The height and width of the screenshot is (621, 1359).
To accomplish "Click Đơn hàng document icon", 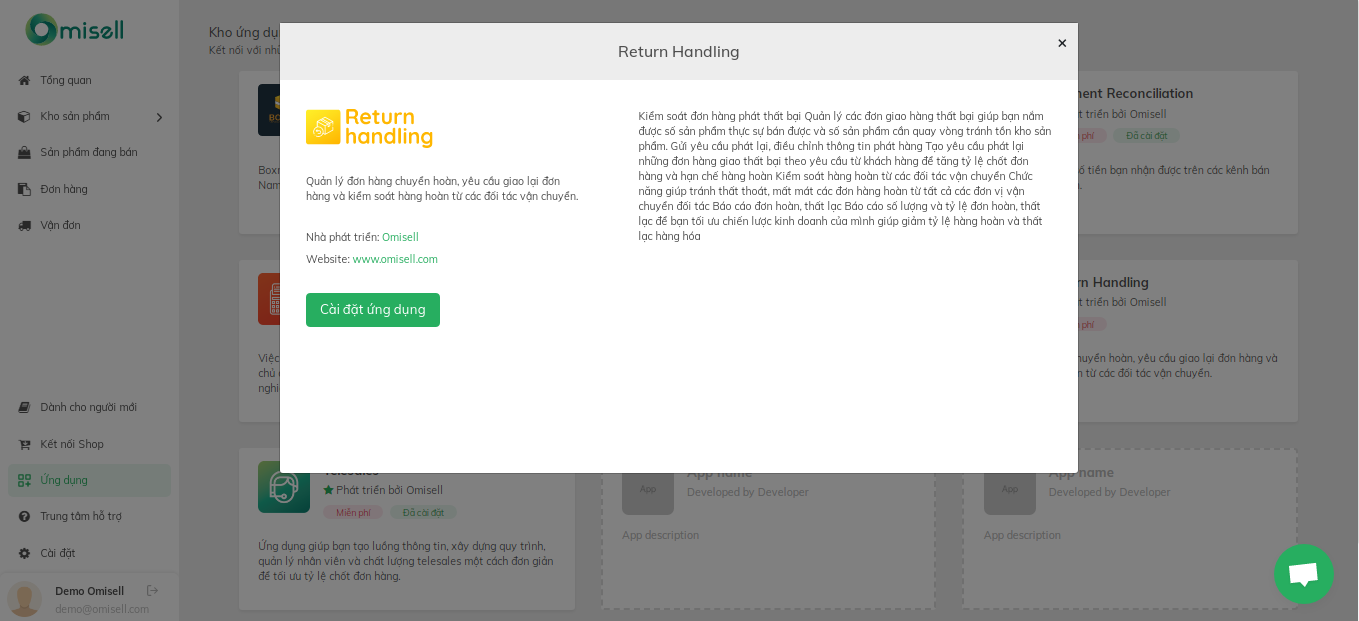I will pyautogui.click(x=24, y=189).
